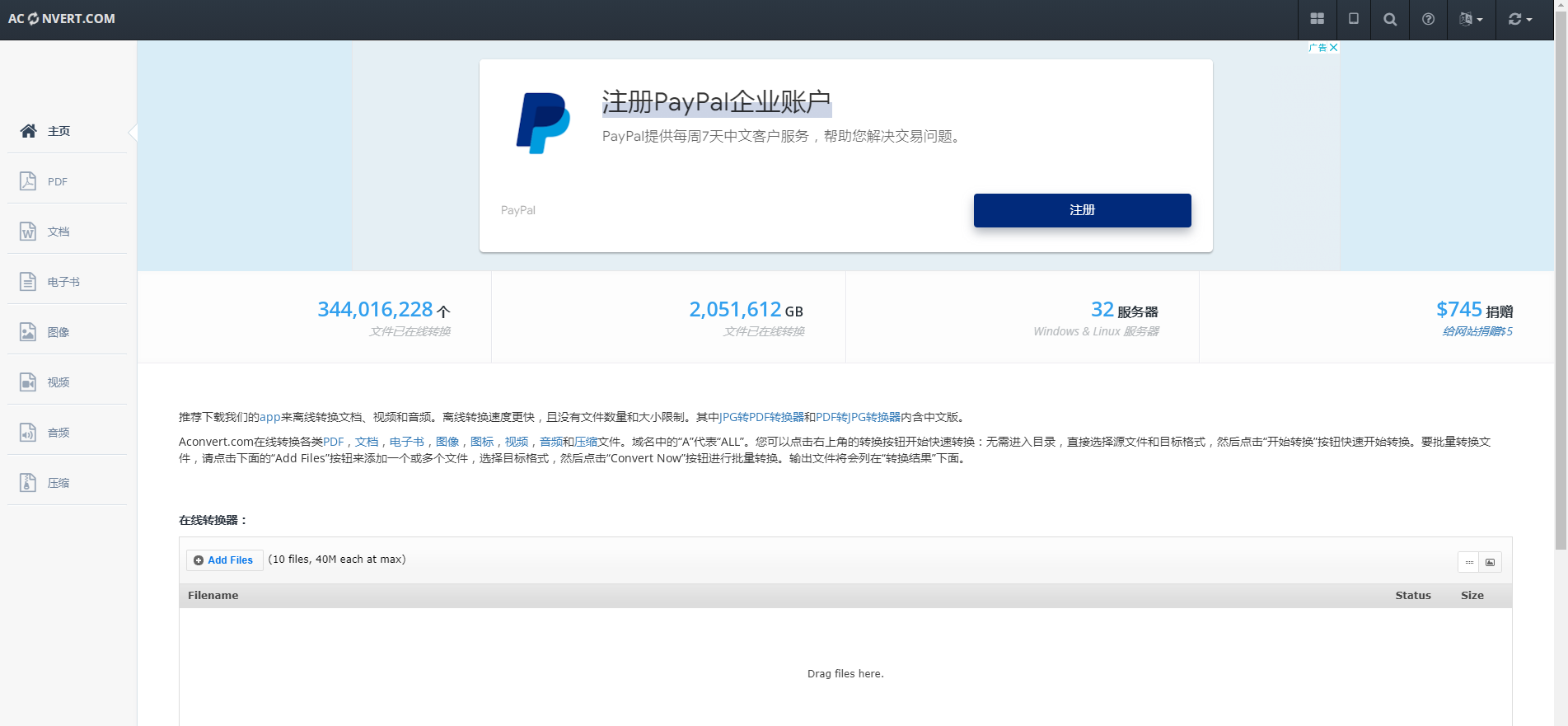Click the help question mark icon

(1428, 19)
